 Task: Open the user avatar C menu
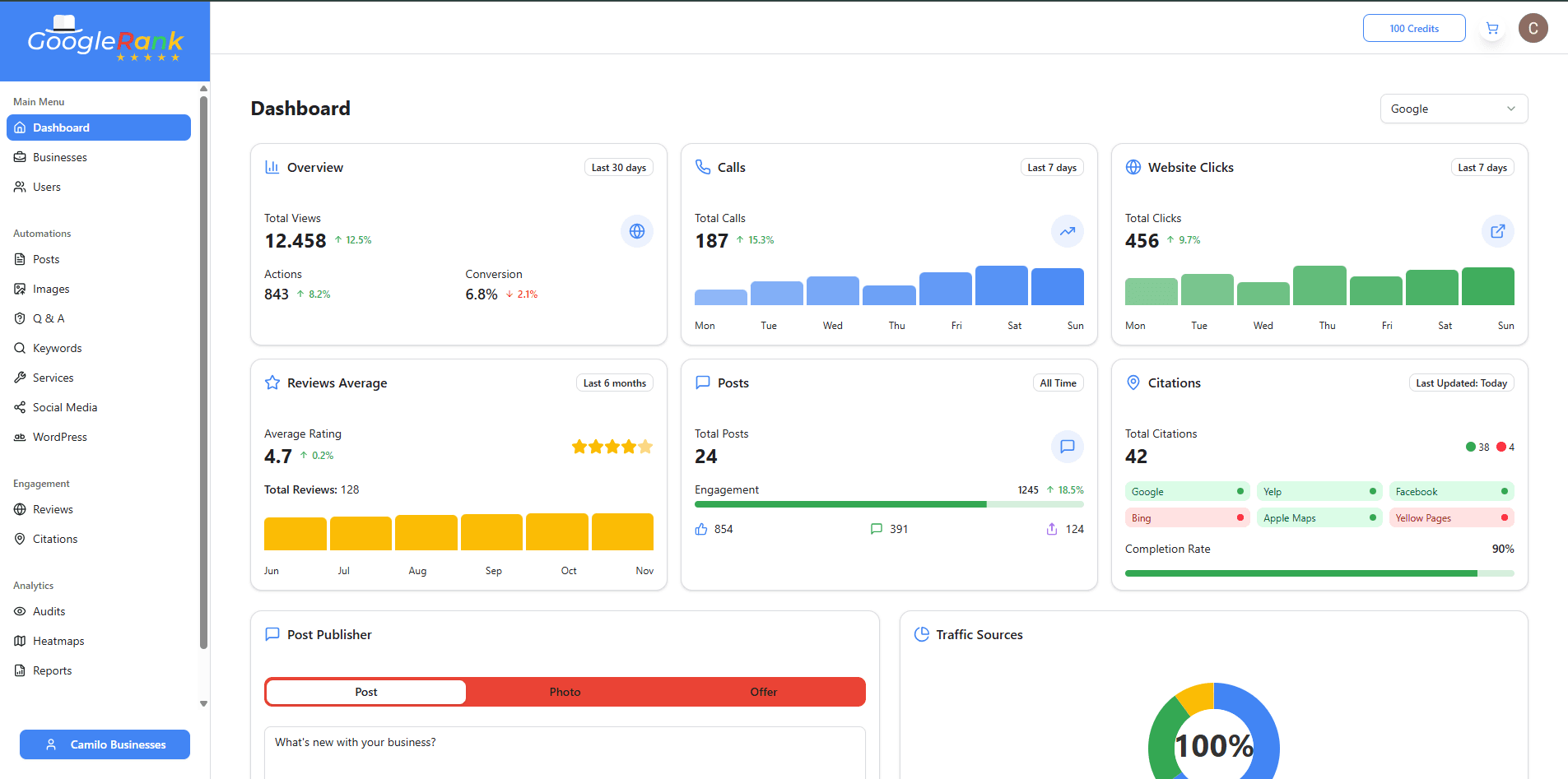tap(1533, 28)
